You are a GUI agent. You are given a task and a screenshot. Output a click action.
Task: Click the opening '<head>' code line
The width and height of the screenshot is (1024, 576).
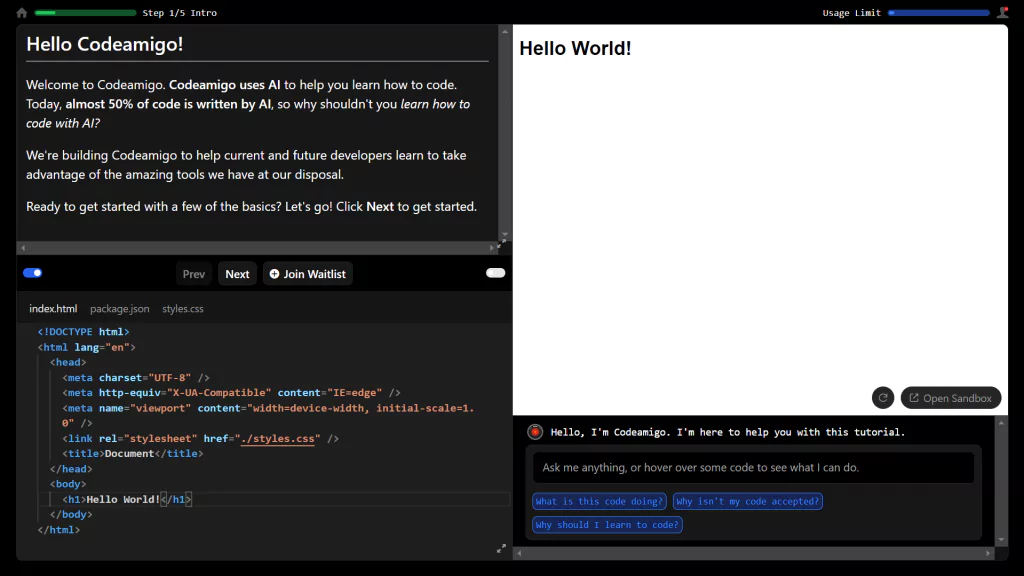point(68,362)
